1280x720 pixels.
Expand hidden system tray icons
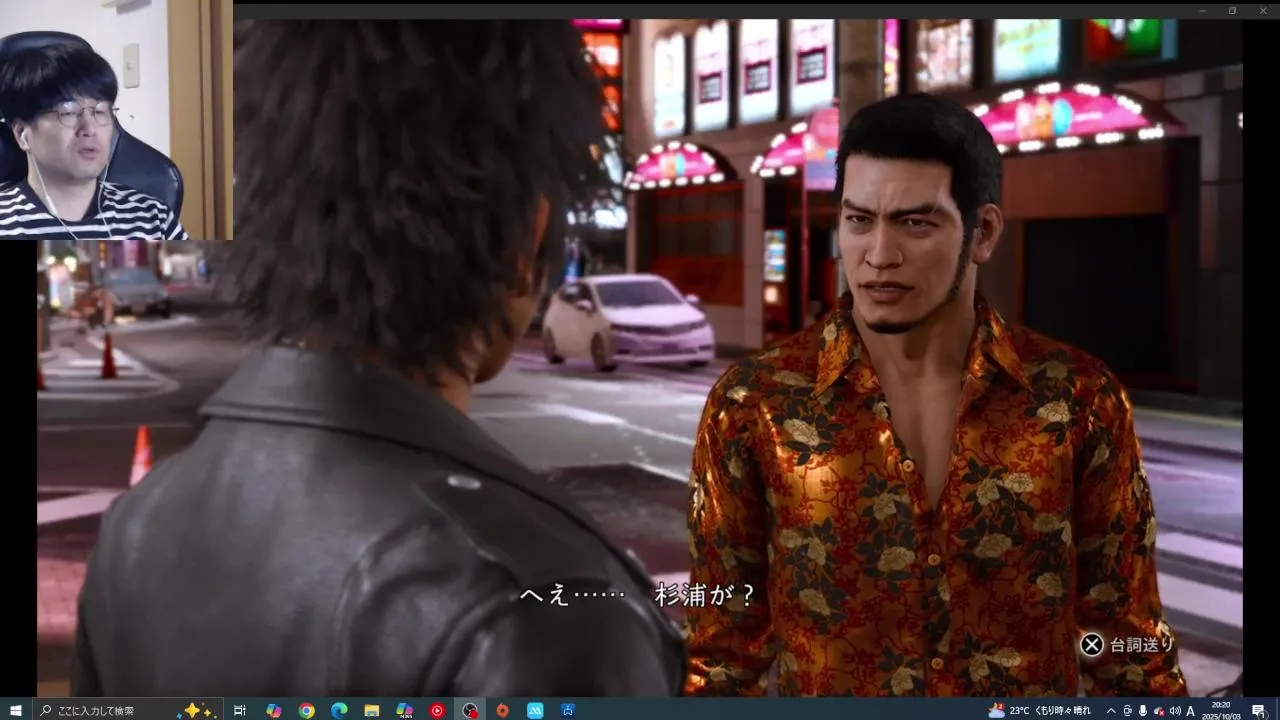tap(1110, 710)
